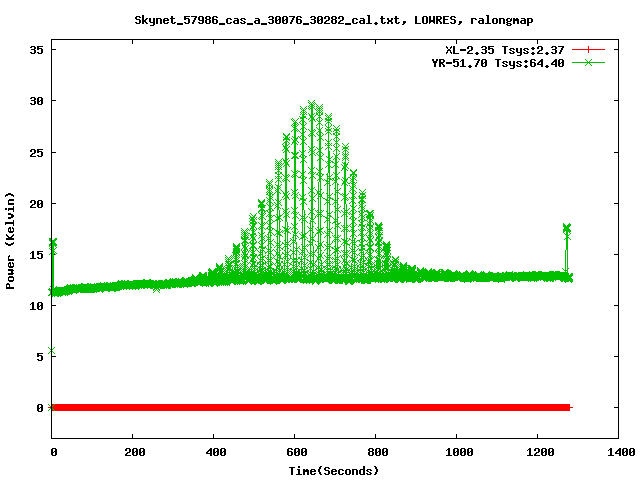Click the isolated green data point near 5 Kelvin
Viewport: 640px width, 480px height.
51,351
